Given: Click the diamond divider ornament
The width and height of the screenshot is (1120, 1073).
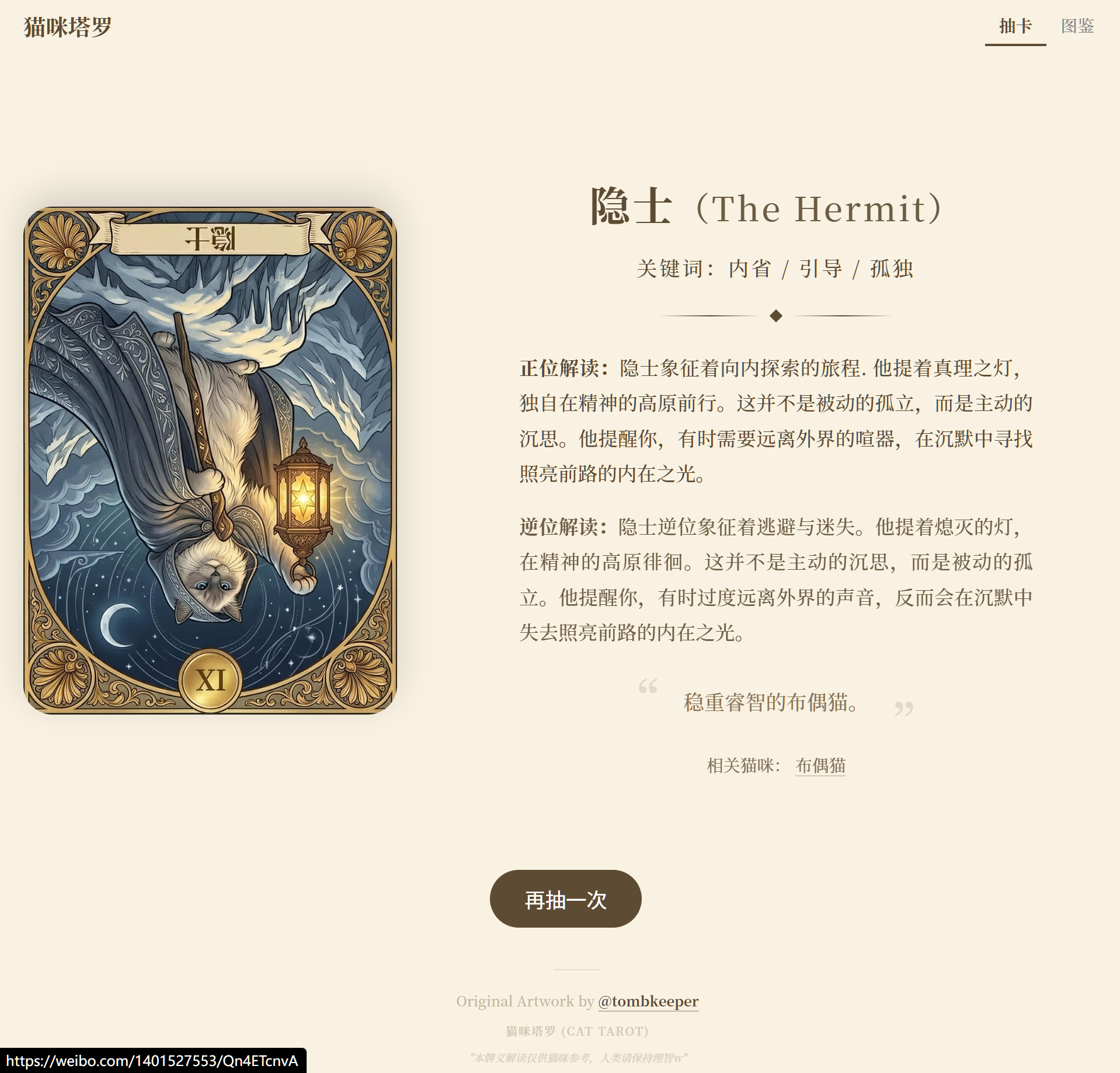Looking at the screenshot, I should pyautogui.click(x=775, y=316).
